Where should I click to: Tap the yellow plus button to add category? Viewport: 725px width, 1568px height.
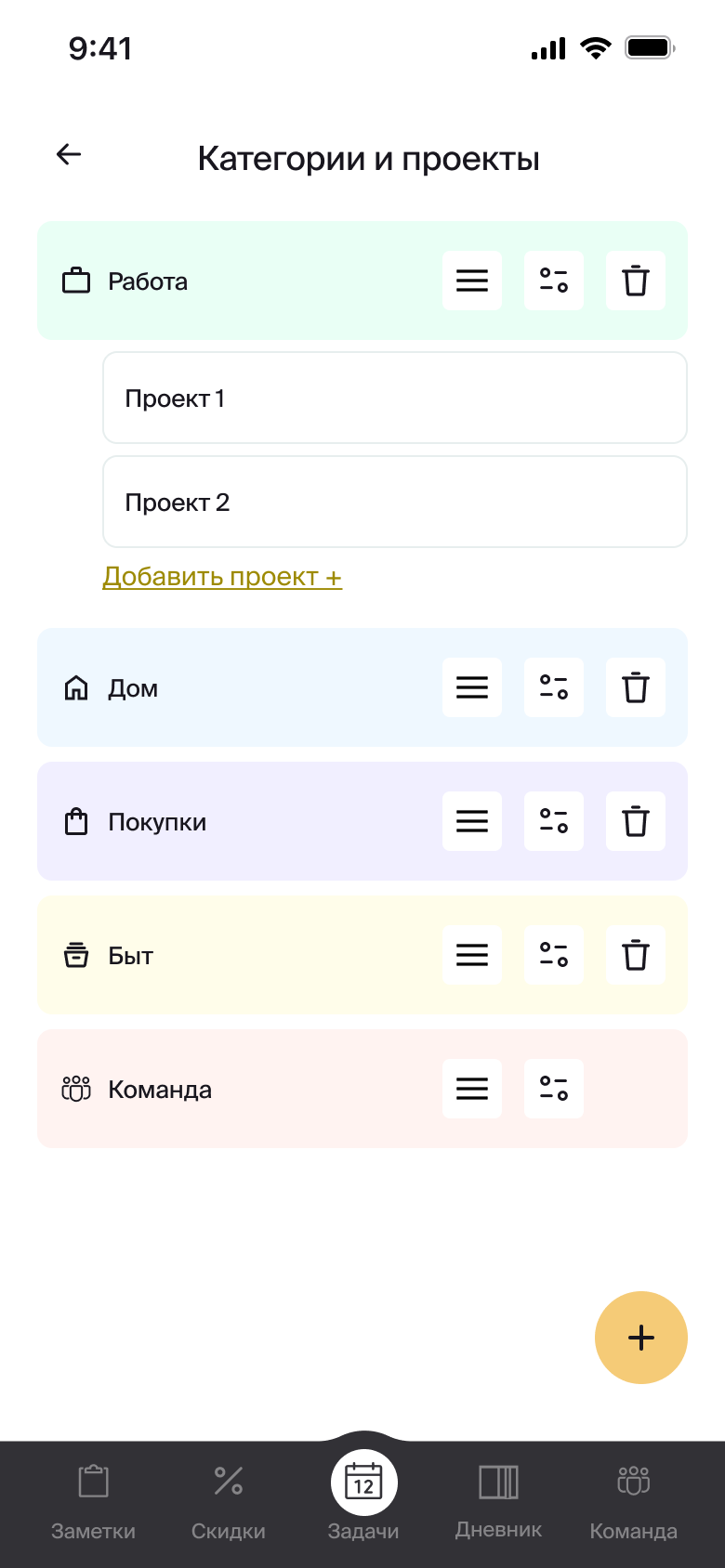[641, 1338]
